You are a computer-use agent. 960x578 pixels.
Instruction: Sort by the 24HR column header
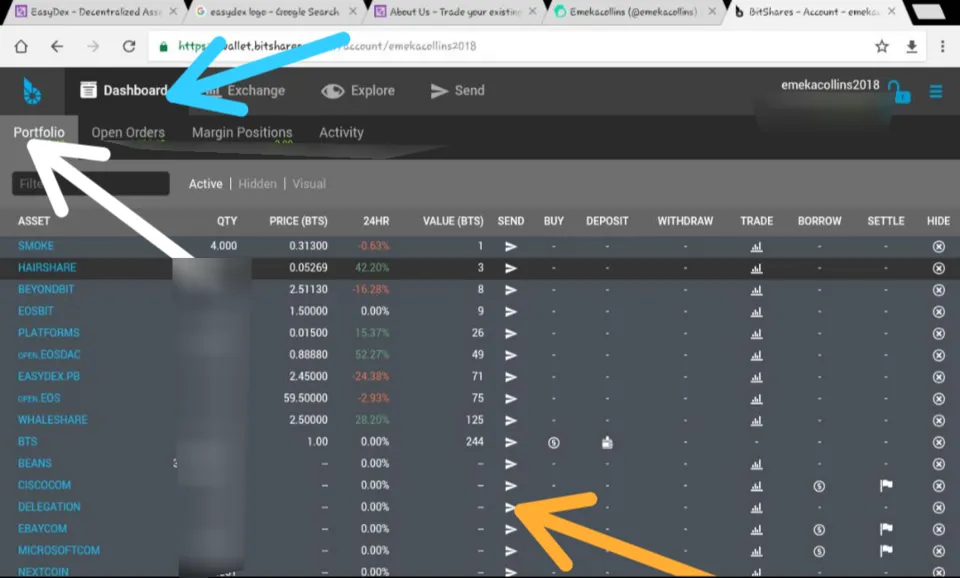[x=376, y=221]
